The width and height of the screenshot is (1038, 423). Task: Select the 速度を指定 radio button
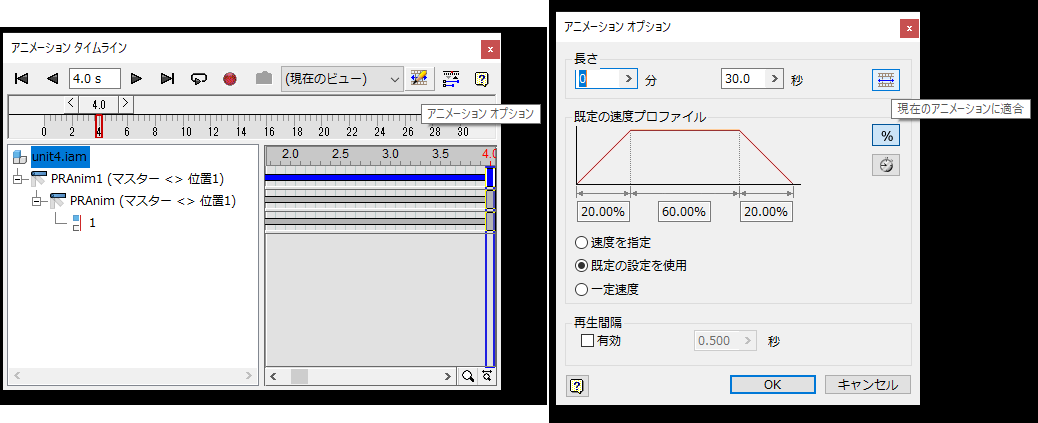(x=582, y=243)
